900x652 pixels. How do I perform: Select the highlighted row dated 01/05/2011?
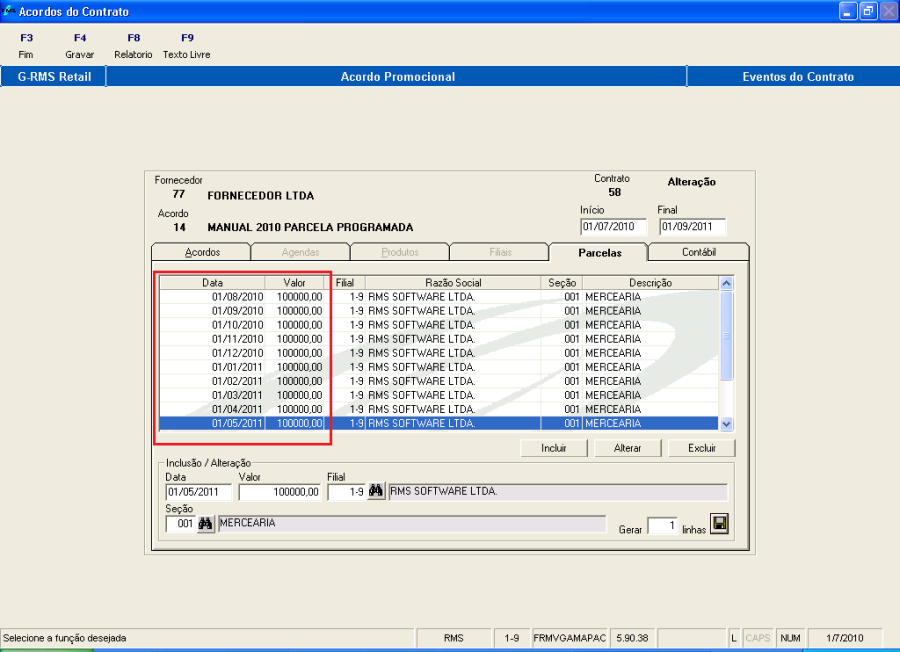[x=439, y=424]
